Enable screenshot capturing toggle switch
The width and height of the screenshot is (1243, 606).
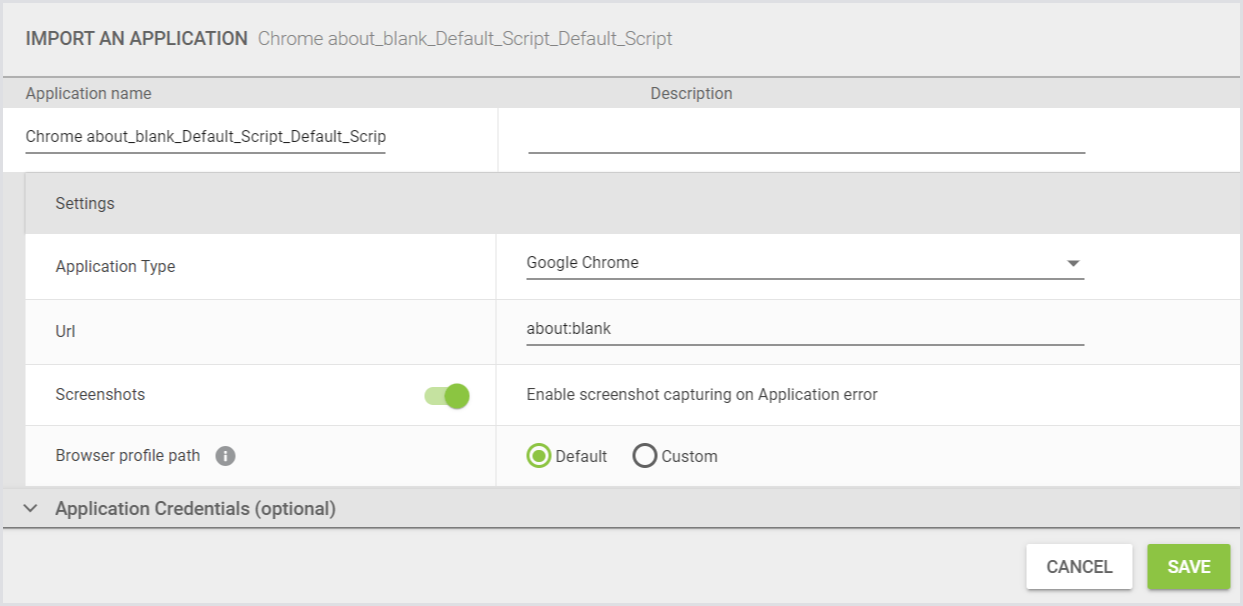pyautogui.click(x=444, y=396)
